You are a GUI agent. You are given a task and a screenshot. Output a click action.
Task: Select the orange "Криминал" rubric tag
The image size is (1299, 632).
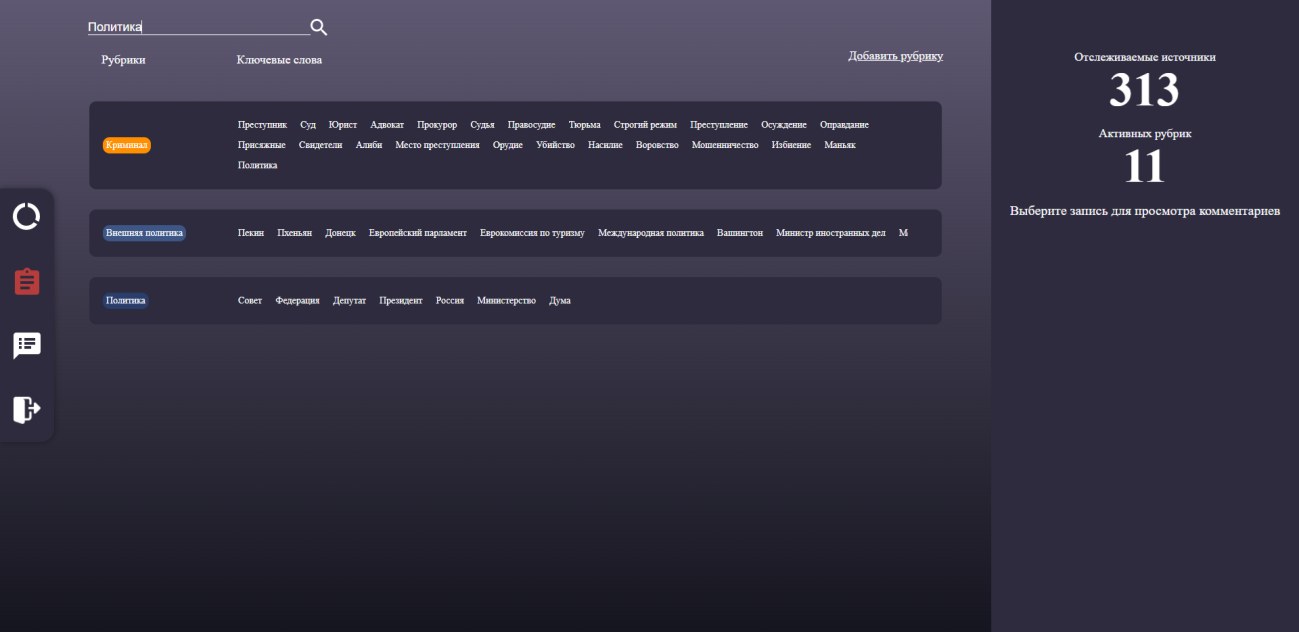(x=127, y=145)
